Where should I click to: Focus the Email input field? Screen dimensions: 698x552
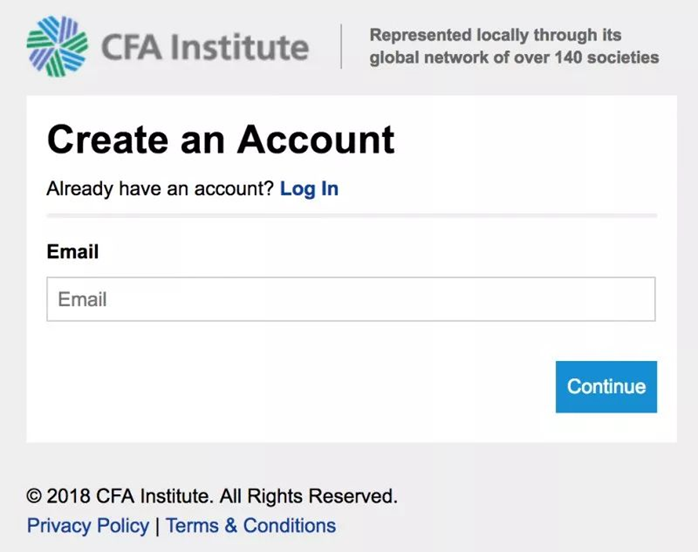tap(350, 299)
